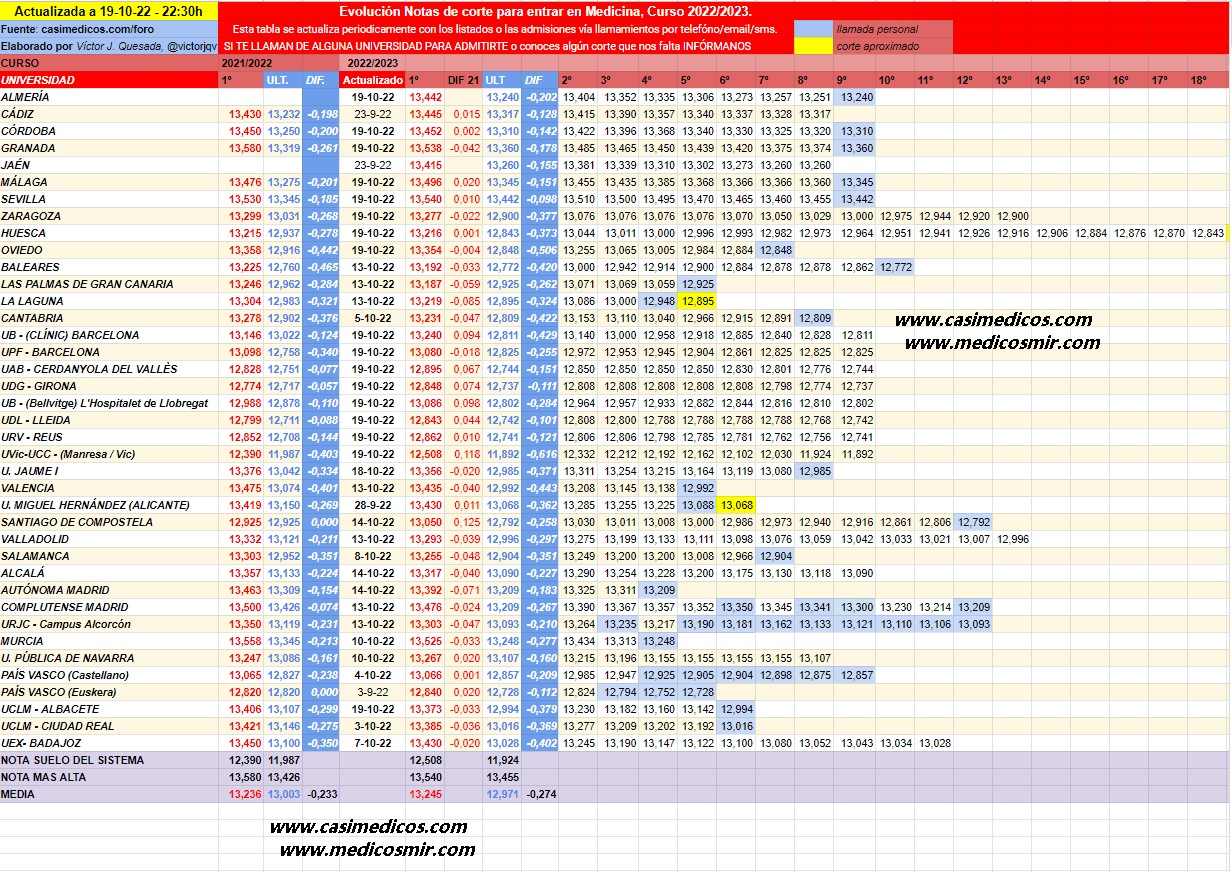Click the 'SEVILLA' row label
Screen dimensions: 1232x872
tap(109, 199)
